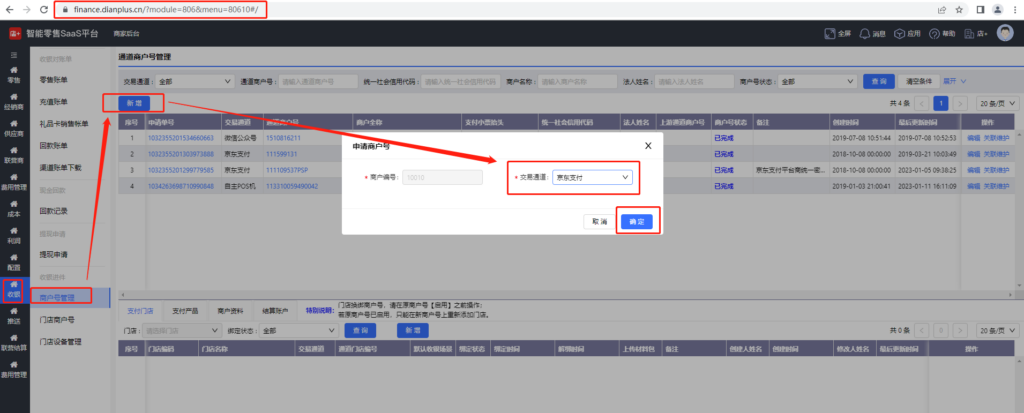Click 取消 in the 申请商户号 dialog

point(600,222)
